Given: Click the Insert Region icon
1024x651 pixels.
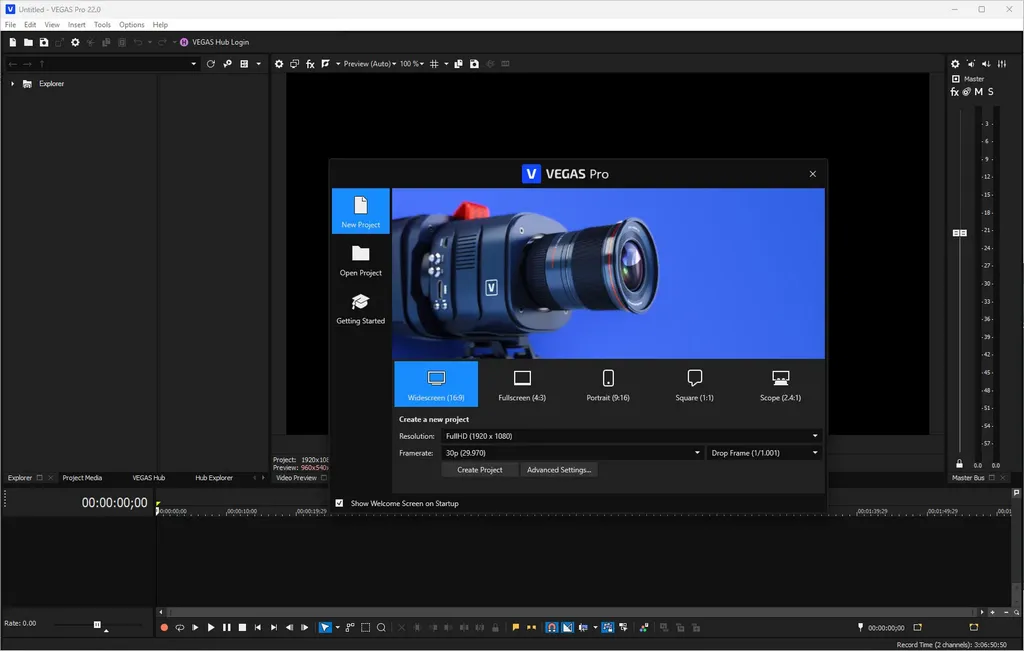Looking at the screenshot, I should (x=532, y=627).
